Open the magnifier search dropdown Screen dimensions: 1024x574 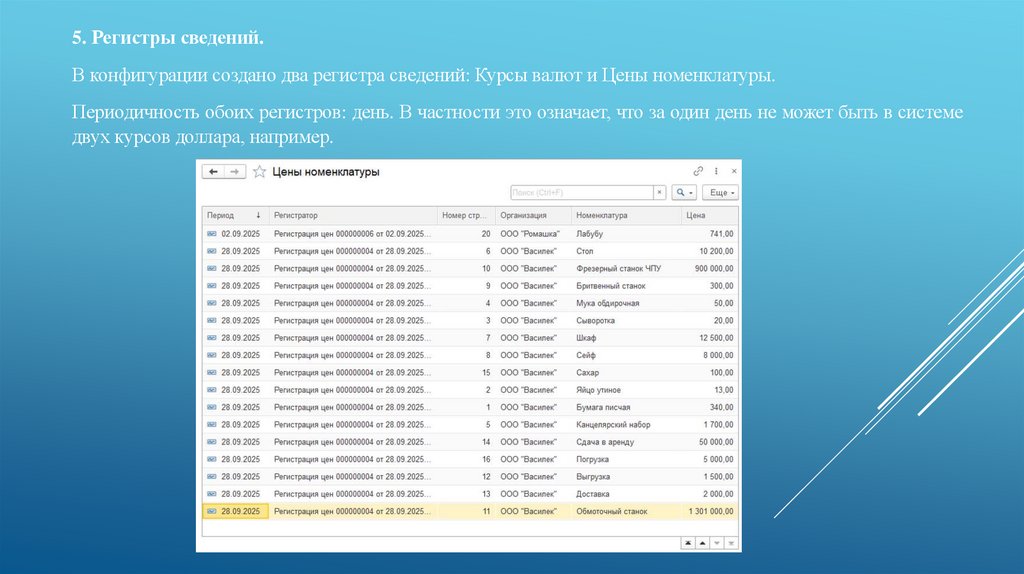[x=684, y=193]
